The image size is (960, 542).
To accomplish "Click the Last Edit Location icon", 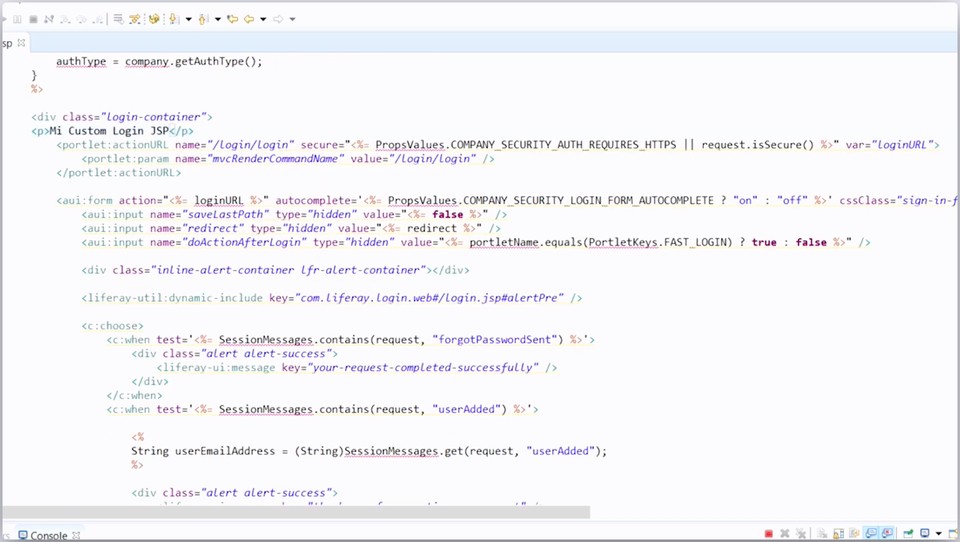I will [x=233, y=19].
